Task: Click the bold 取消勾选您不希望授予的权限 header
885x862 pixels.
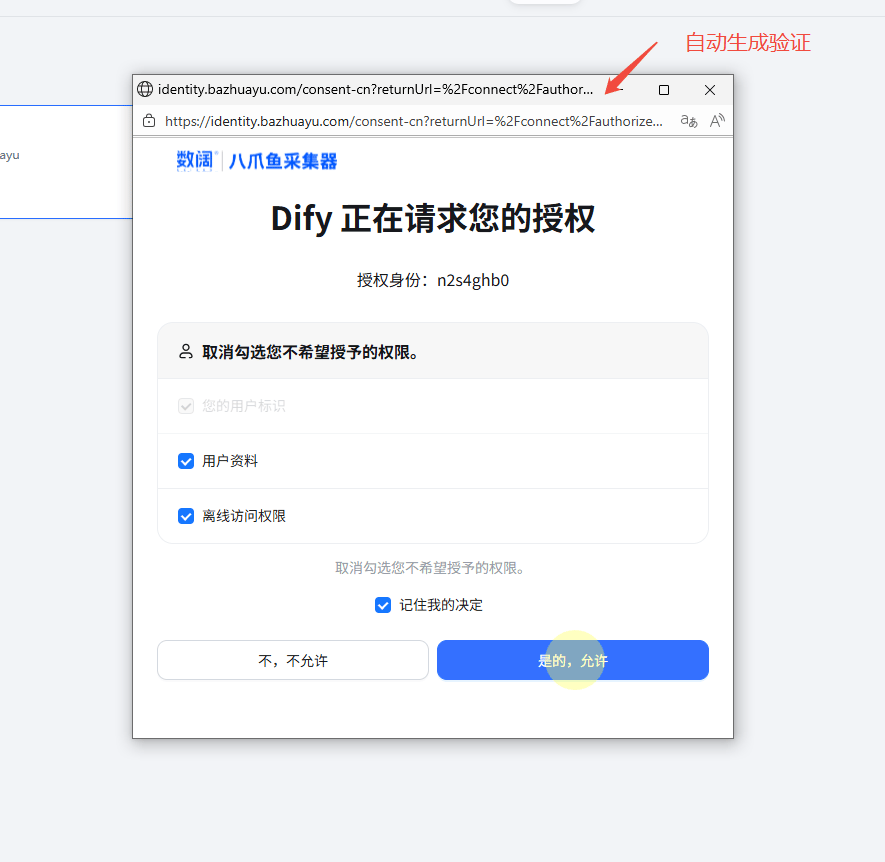Action: click(311, 352)
